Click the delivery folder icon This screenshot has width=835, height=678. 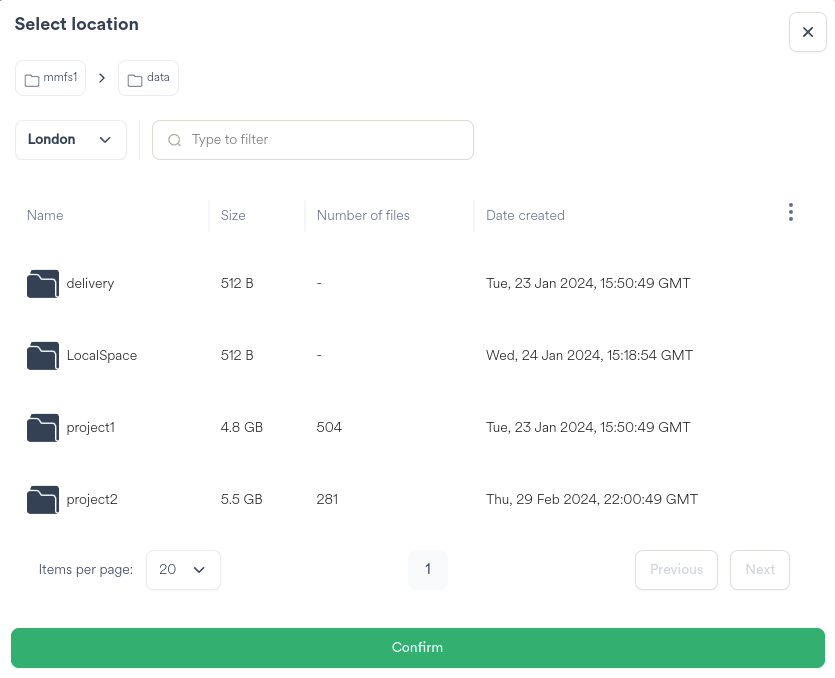tap(42, 284)
